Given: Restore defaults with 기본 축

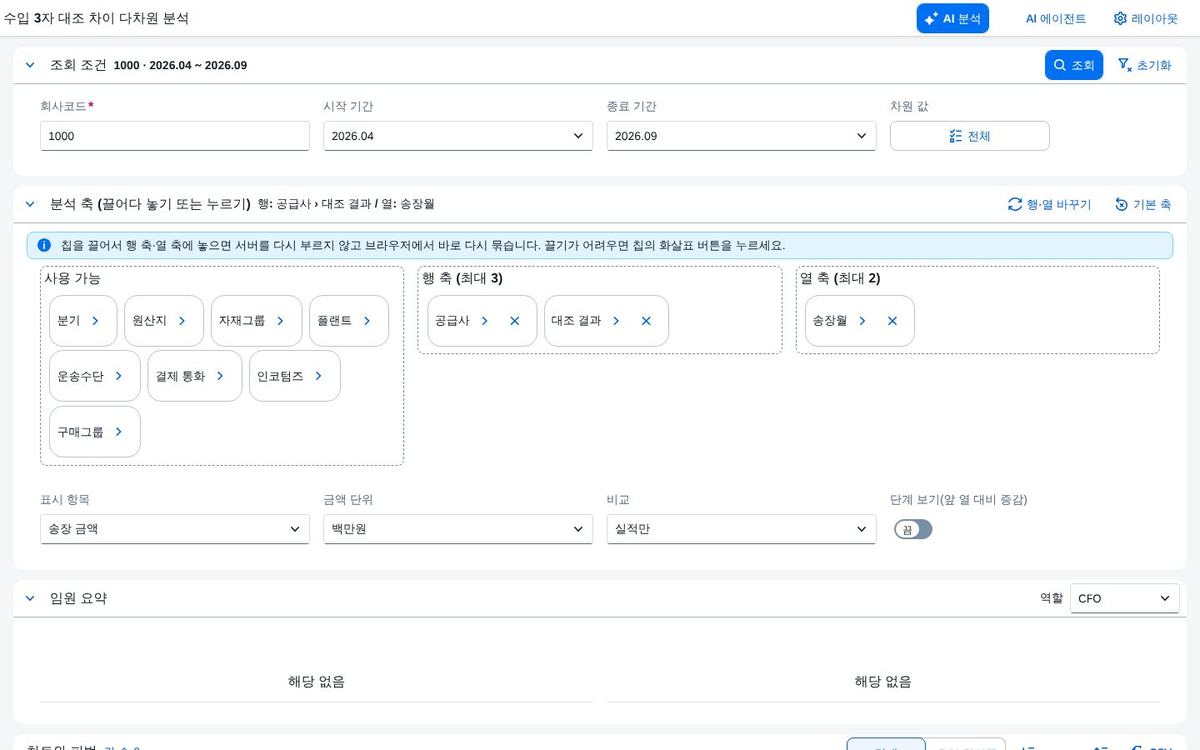Looking at the screenshot, I should [1143, 204].
